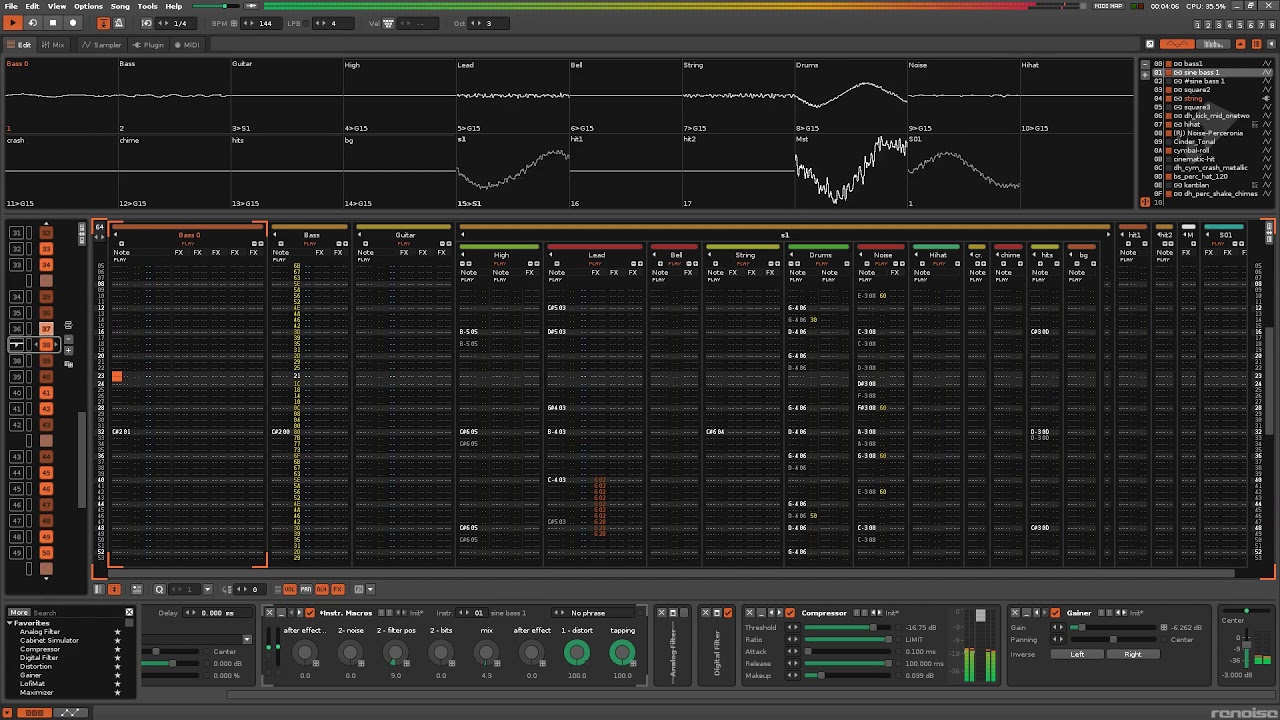Click the More button in device list

[19, 612]
